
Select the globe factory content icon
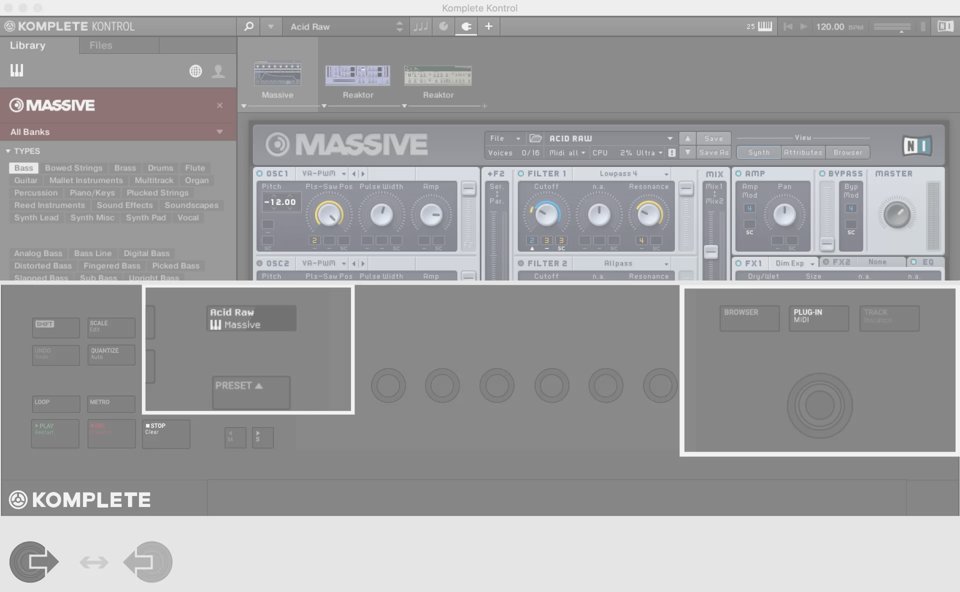[196, 71]
